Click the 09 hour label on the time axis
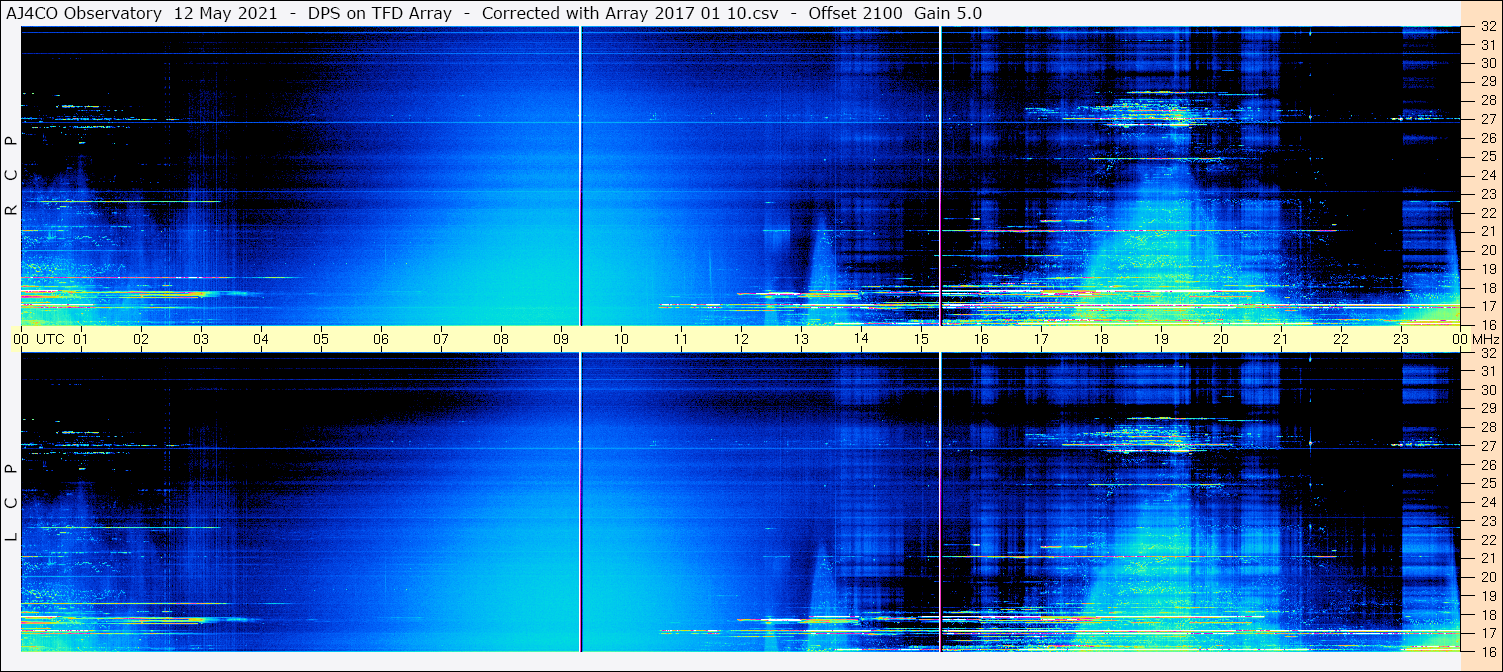Viewport: 1503px width, 672px height. pyautogui.click(x=561, y=339)
